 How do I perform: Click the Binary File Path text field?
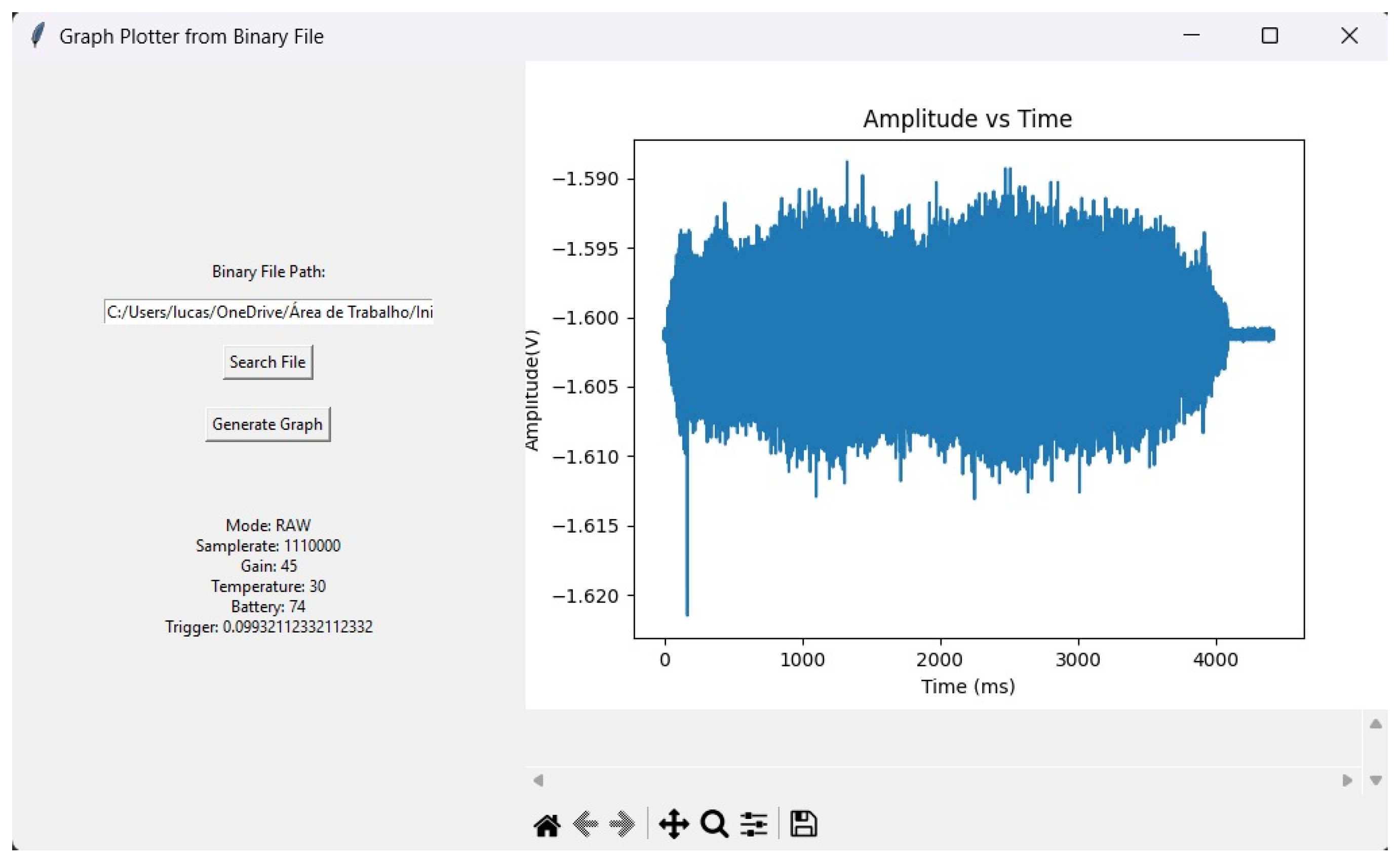pyautogui.click(x=268, y=312)
